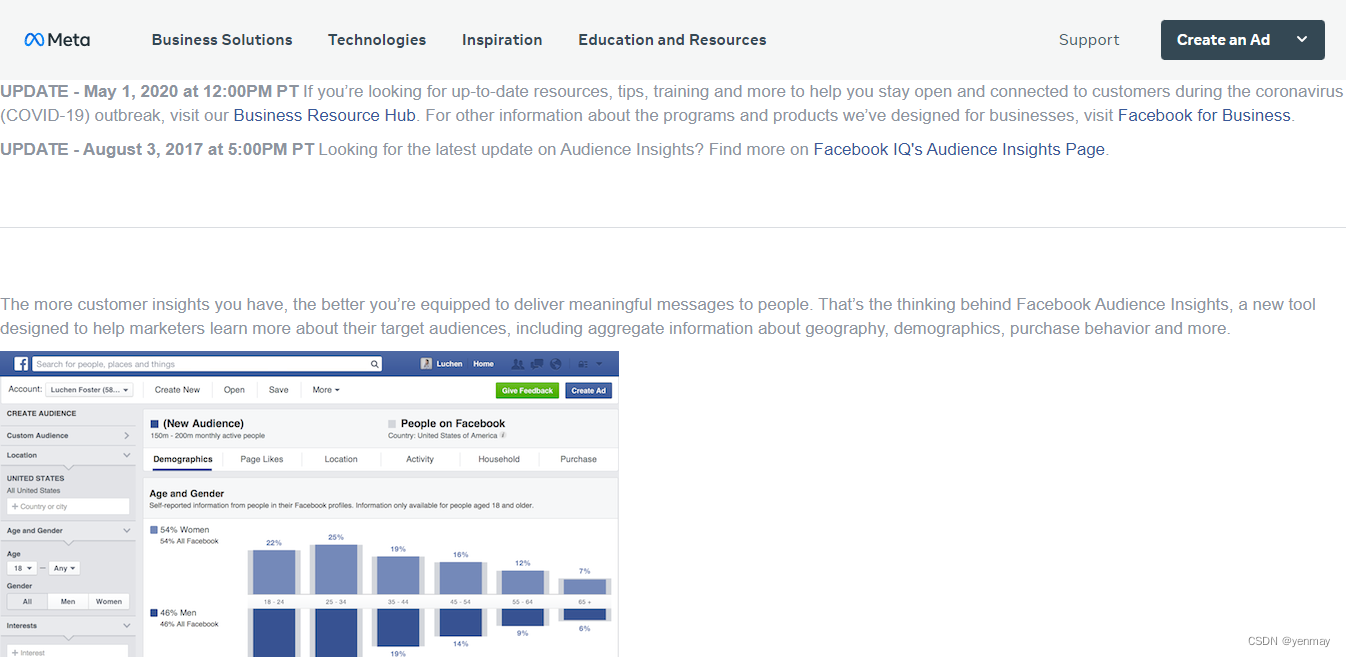The height and width of the screenshot is (657, 1346).
Task: Click the Luchen profile avatar picture
Action: tap(426, 364)
